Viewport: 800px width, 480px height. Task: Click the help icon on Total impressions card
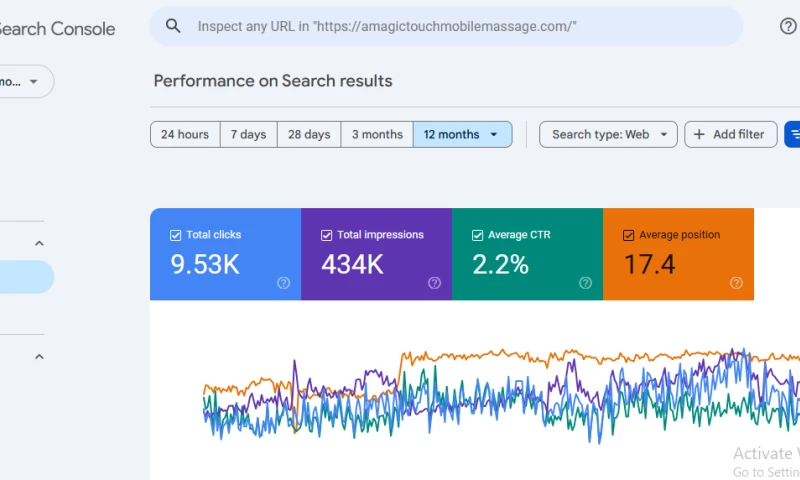(x=434, y=283)
